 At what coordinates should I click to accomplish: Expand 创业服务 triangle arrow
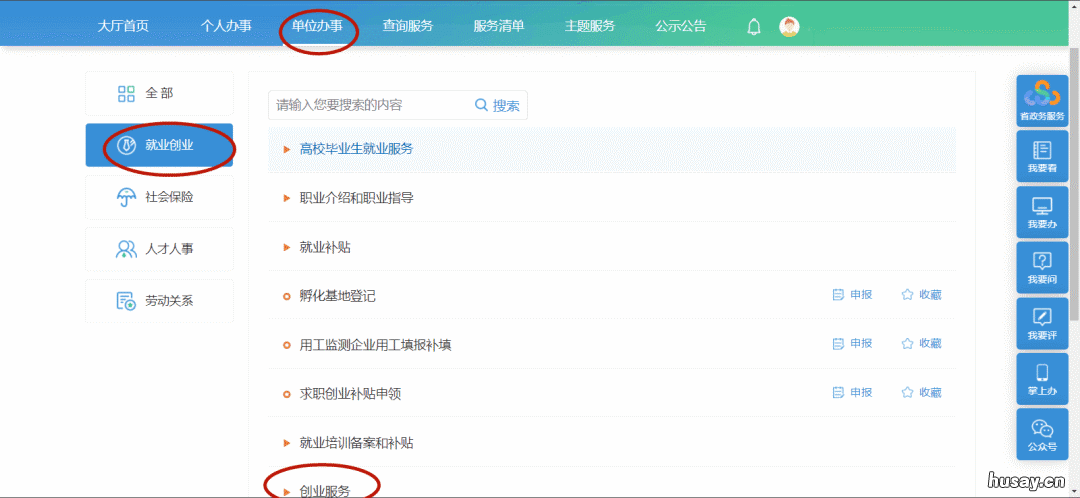click(x=287, y=492)
